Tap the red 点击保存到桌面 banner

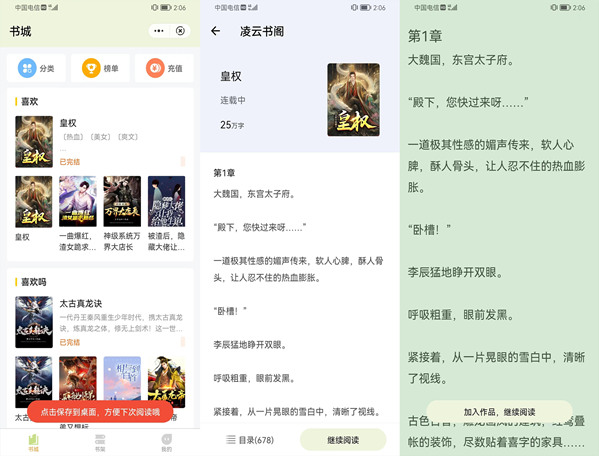[x=100, y=412]
